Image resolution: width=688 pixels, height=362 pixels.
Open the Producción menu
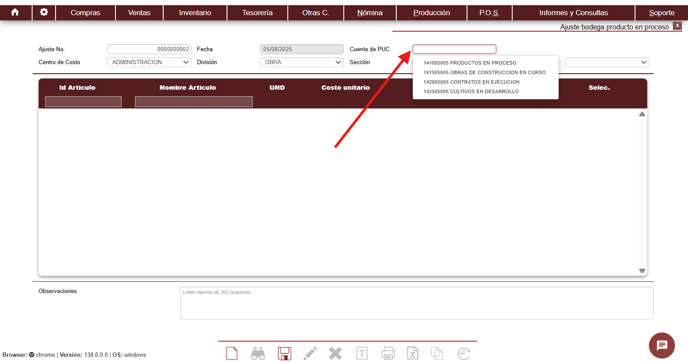click(x=431, y=13)
